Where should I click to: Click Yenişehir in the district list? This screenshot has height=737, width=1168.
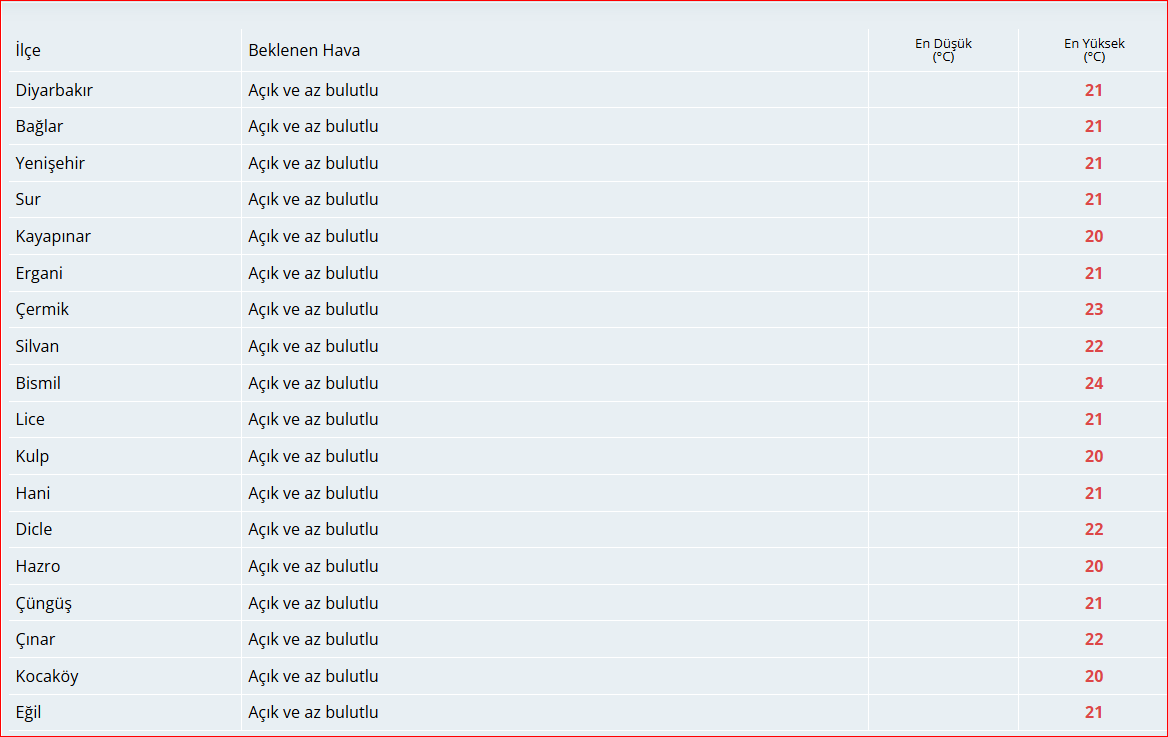50,163
